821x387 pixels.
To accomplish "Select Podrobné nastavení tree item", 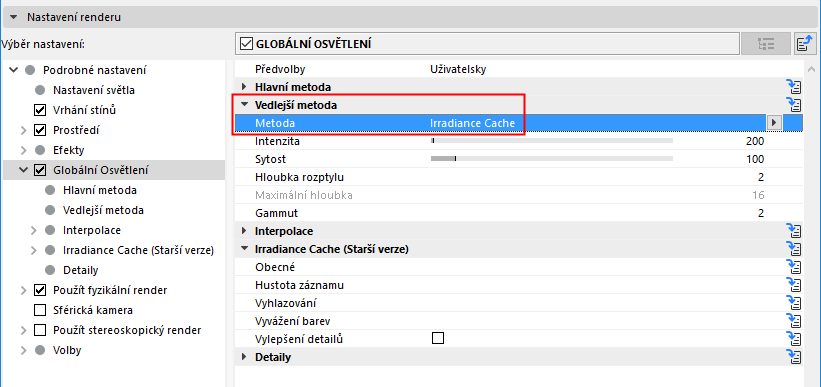I will 94,70.
